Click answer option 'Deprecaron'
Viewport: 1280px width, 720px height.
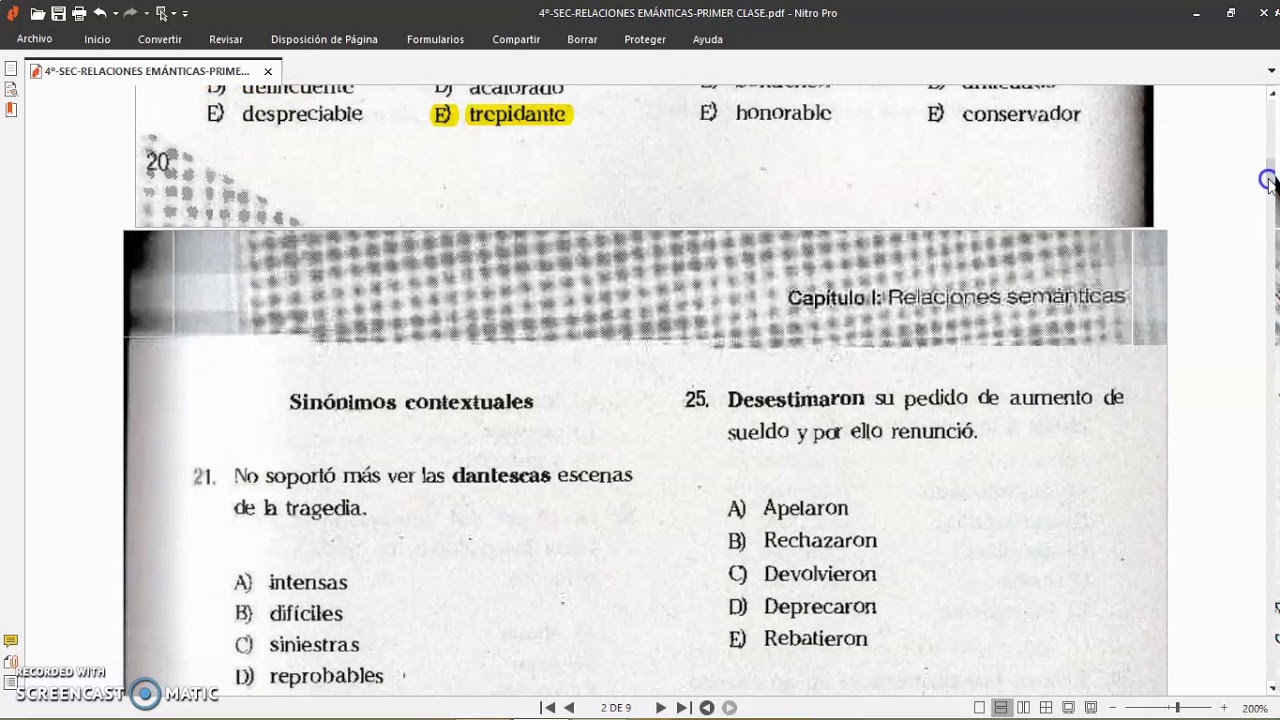(820, 607)
